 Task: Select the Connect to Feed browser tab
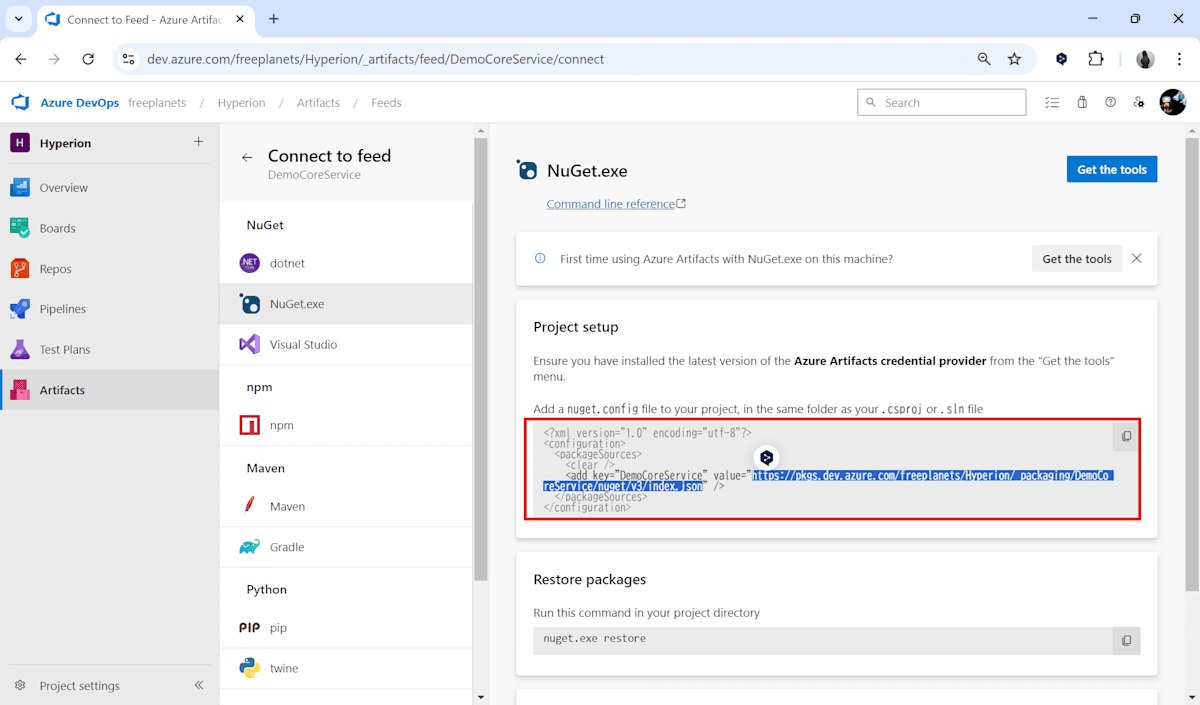147,19
